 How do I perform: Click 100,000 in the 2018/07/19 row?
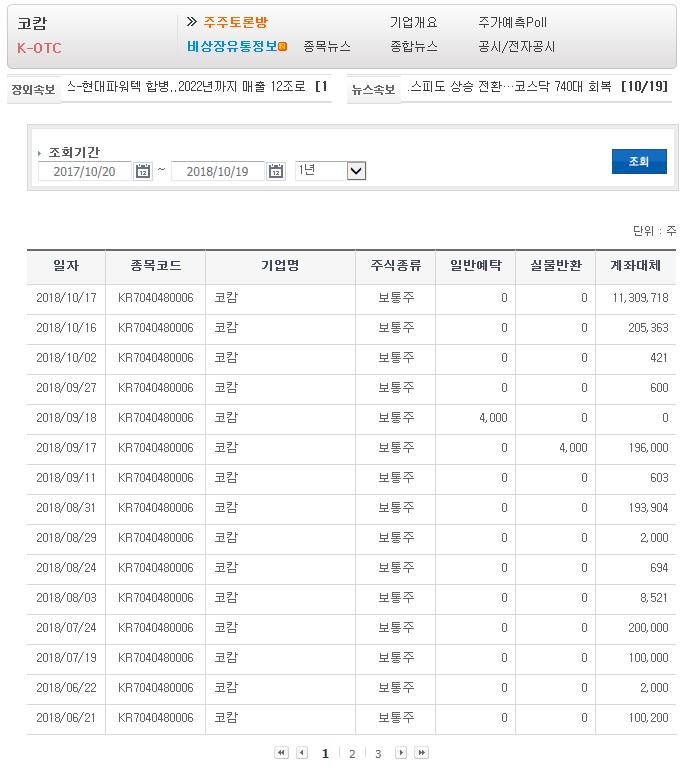(x=648, y=657)
